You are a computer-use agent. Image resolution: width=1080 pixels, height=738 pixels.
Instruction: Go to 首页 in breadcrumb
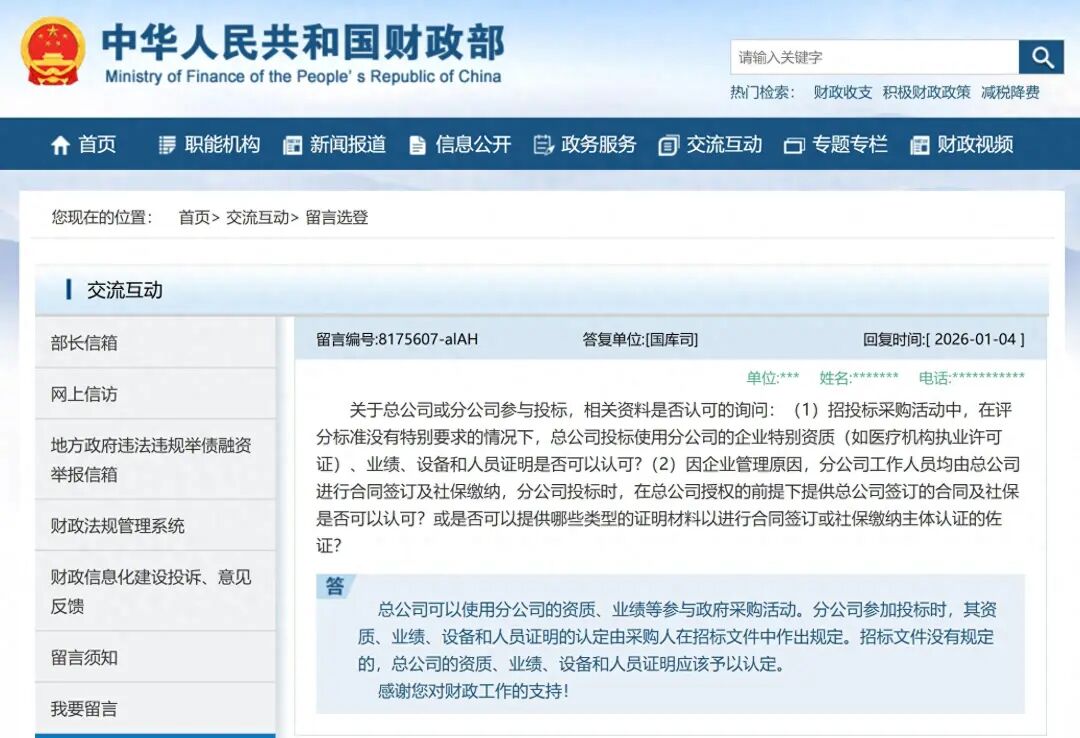[194, 217]
